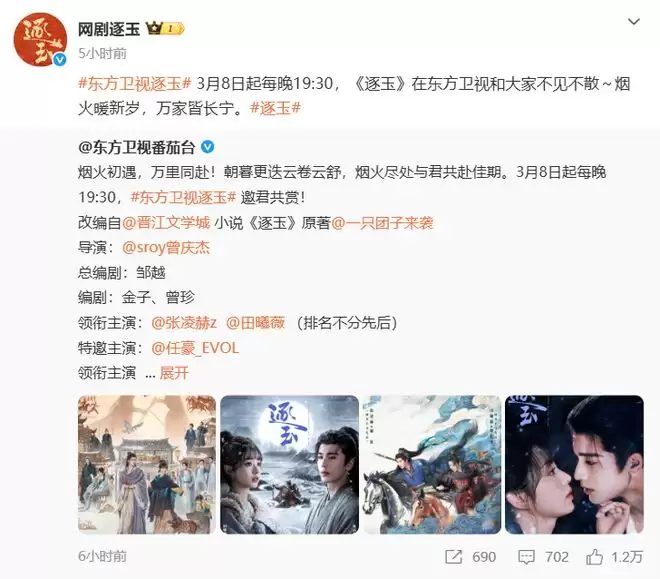This screenshot has width=660, height=579.
Task: View the horse-riding illustrated poster thumbnail
Action: click(x=432, y=465)
